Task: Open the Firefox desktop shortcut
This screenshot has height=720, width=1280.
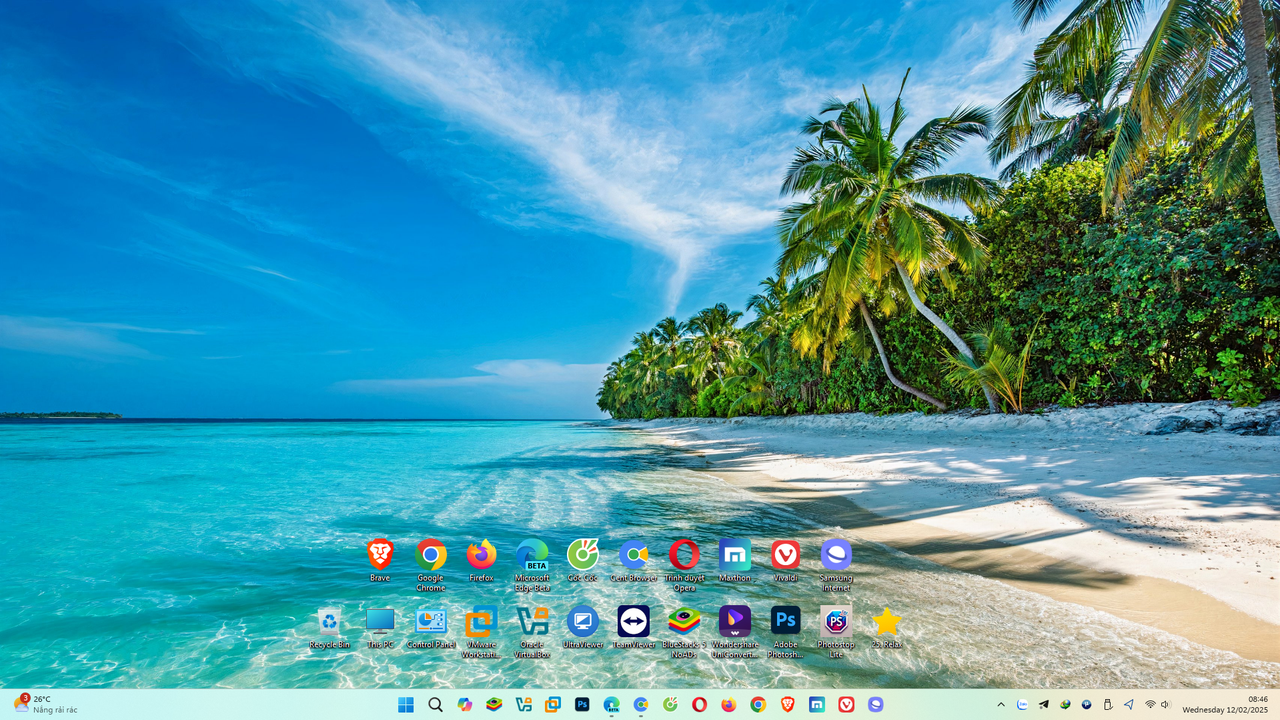Action: [x=481, y=557]
